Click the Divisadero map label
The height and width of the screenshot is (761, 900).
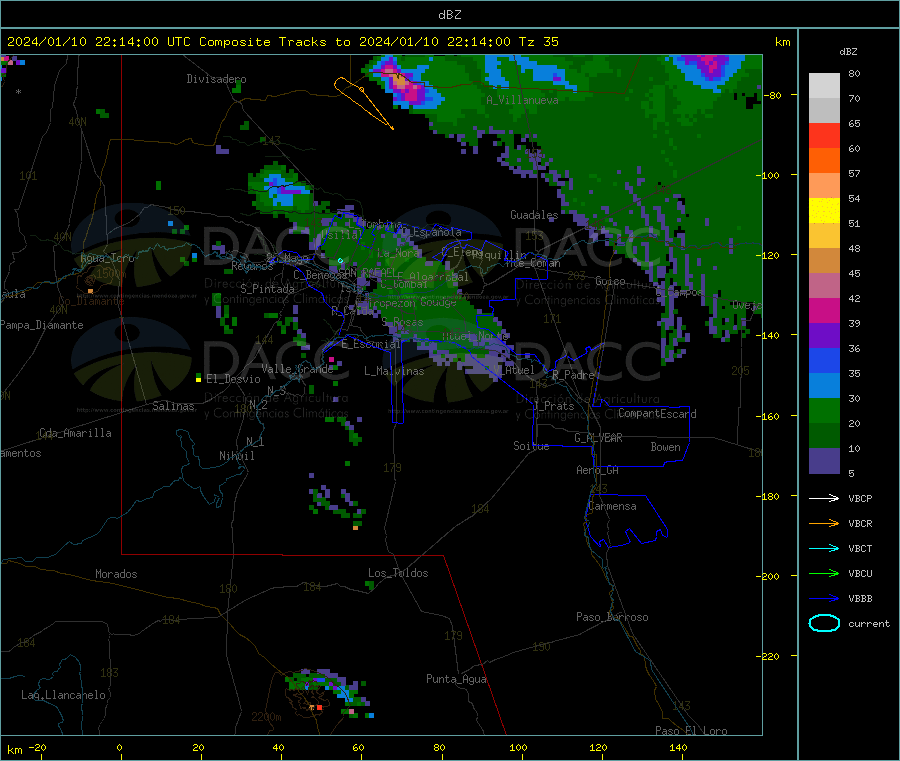(x=216, y=79)
